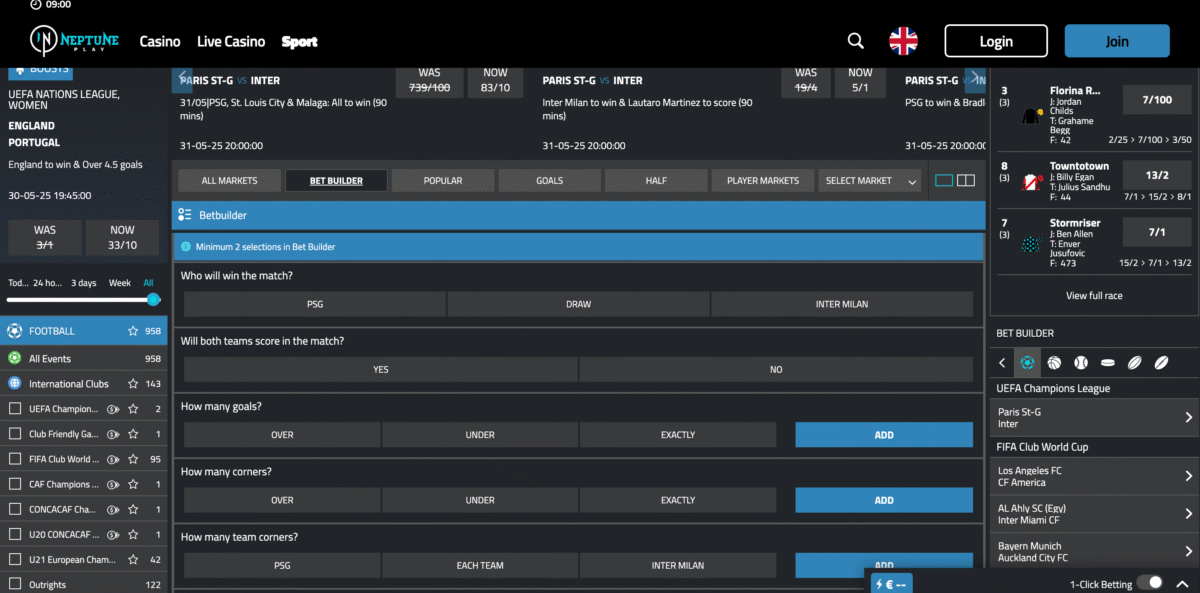Click the UK flag language icon
The width and height of the screenshot is (1200, 593).
coord(903,41)
